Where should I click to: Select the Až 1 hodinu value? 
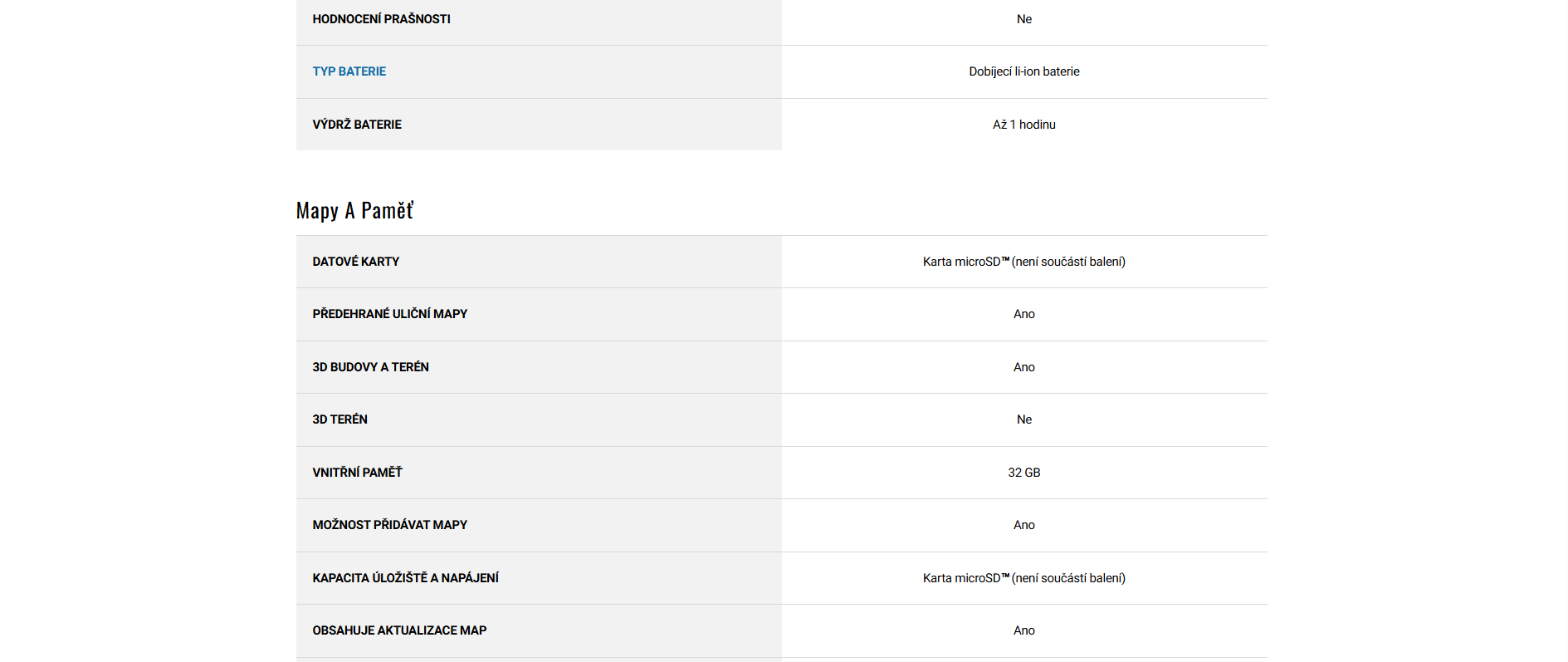pyautogui.click(x=1023, y=125)
